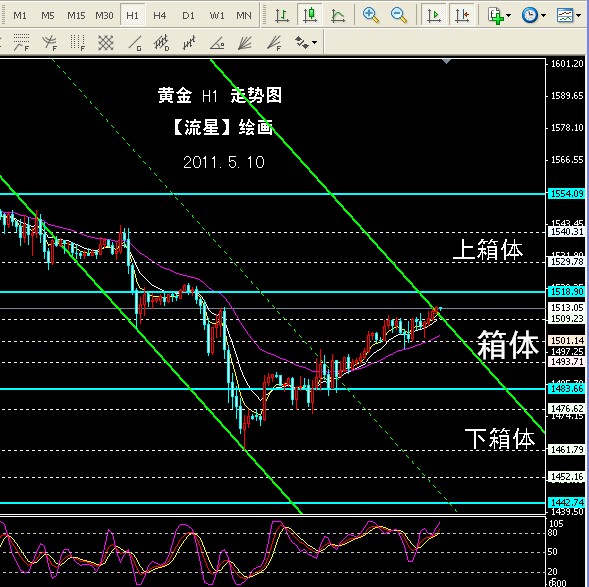Switch to the M5 timeframe
The height and width of the screenshot is (587, 589).
(48, 16)
